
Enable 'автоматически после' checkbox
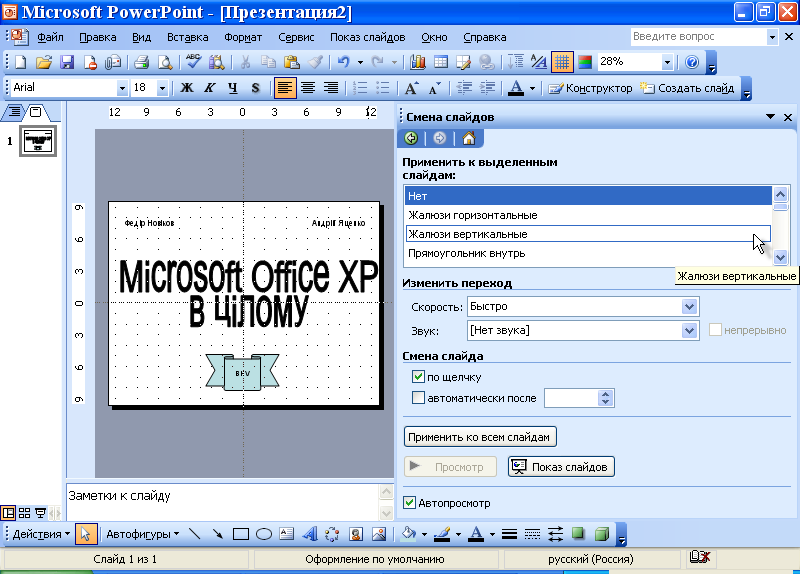418,397
